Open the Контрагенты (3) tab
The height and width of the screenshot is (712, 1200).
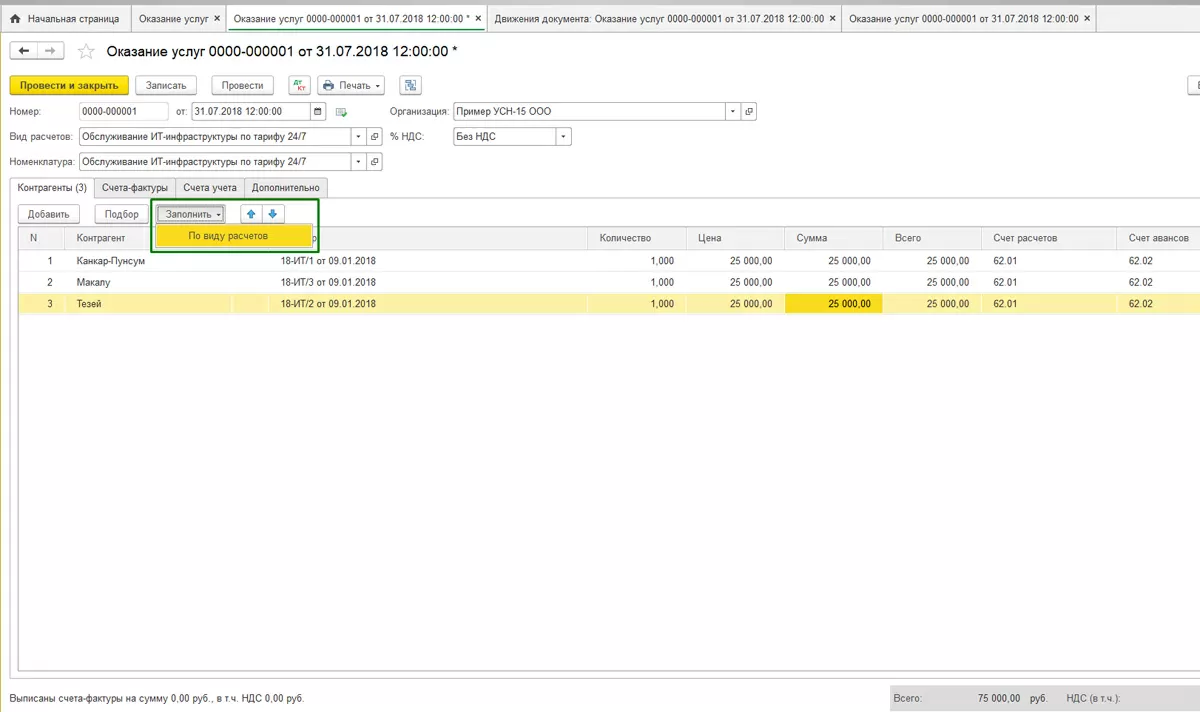pyautogui.click(x=53, y=188)
